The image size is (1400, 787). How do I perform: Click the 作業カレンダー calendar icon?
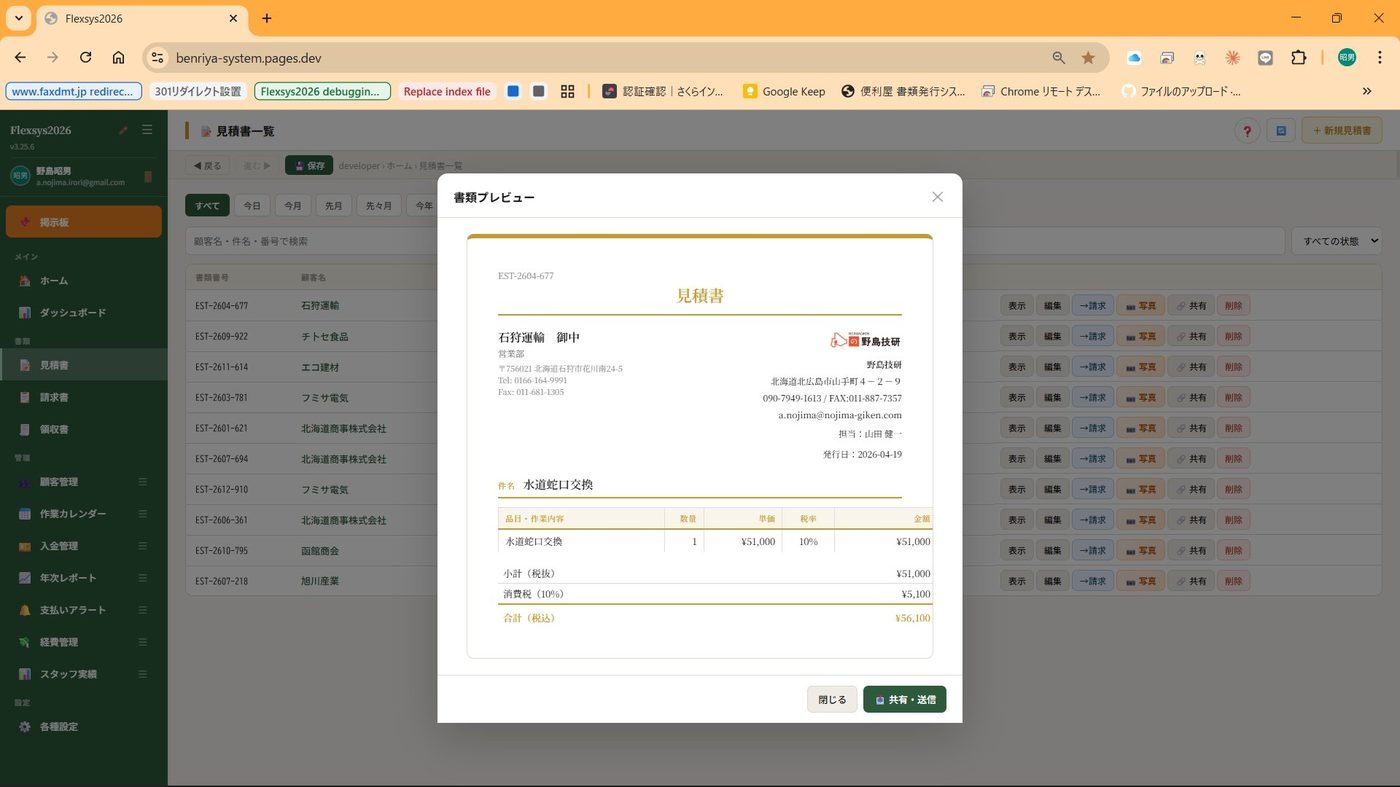coord(25,514)
